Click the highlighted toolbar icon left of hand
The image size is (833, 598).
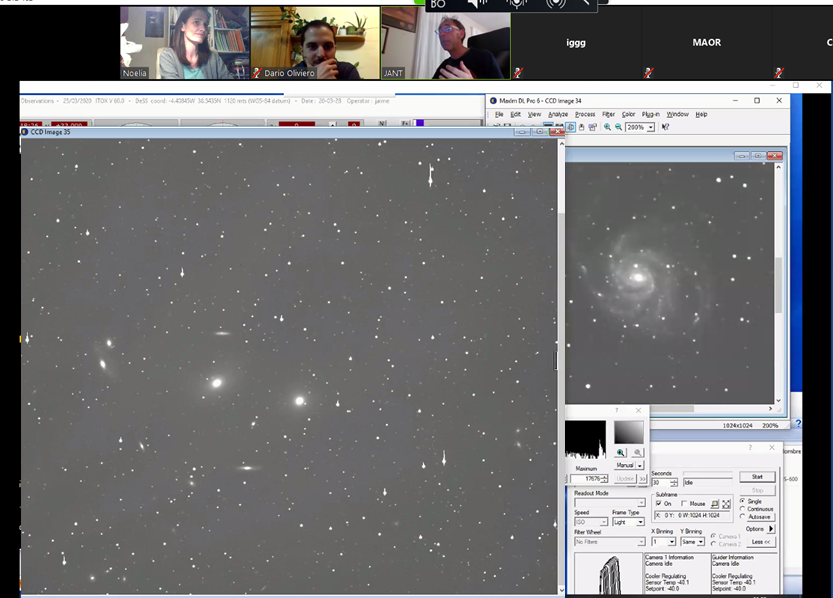[x=571, y=127]
